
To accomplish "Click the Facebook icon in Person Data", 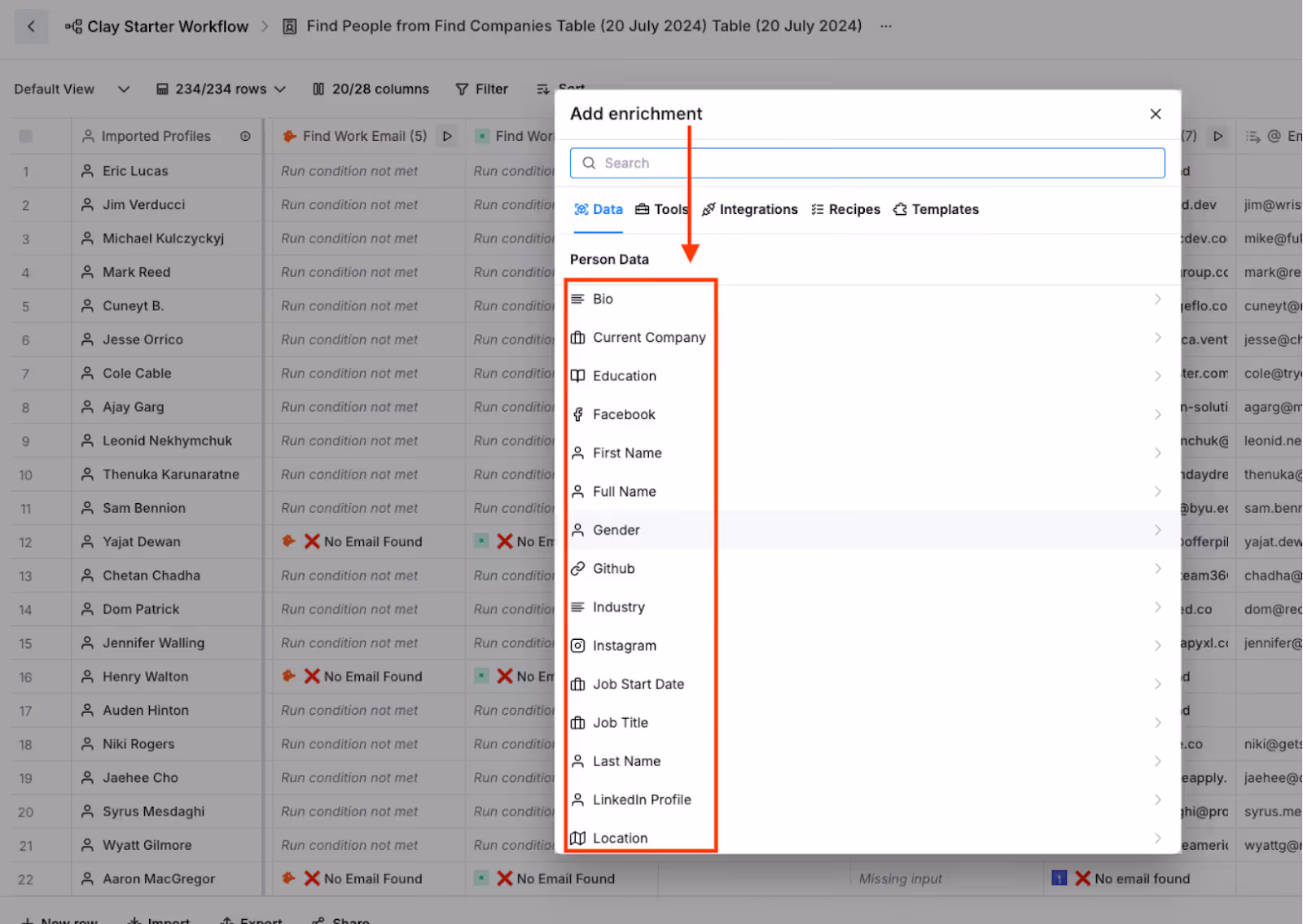I will tap(578, 414).
